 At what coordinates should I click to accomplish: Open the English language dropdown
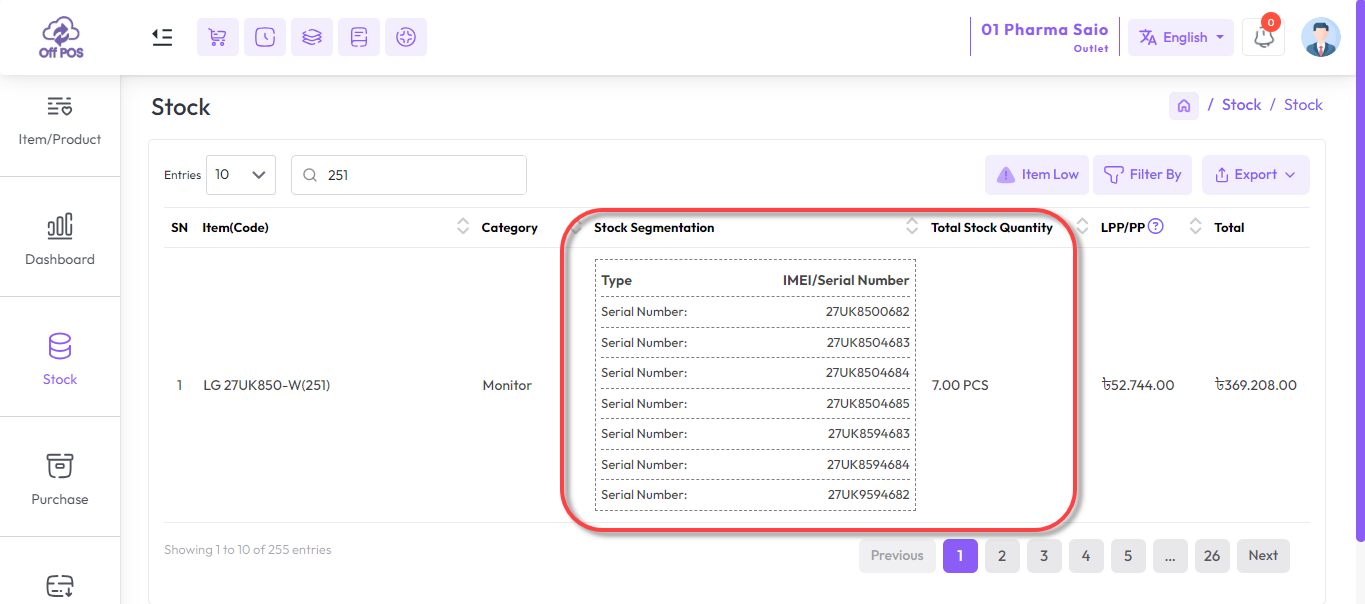[x=1181, y=37]
